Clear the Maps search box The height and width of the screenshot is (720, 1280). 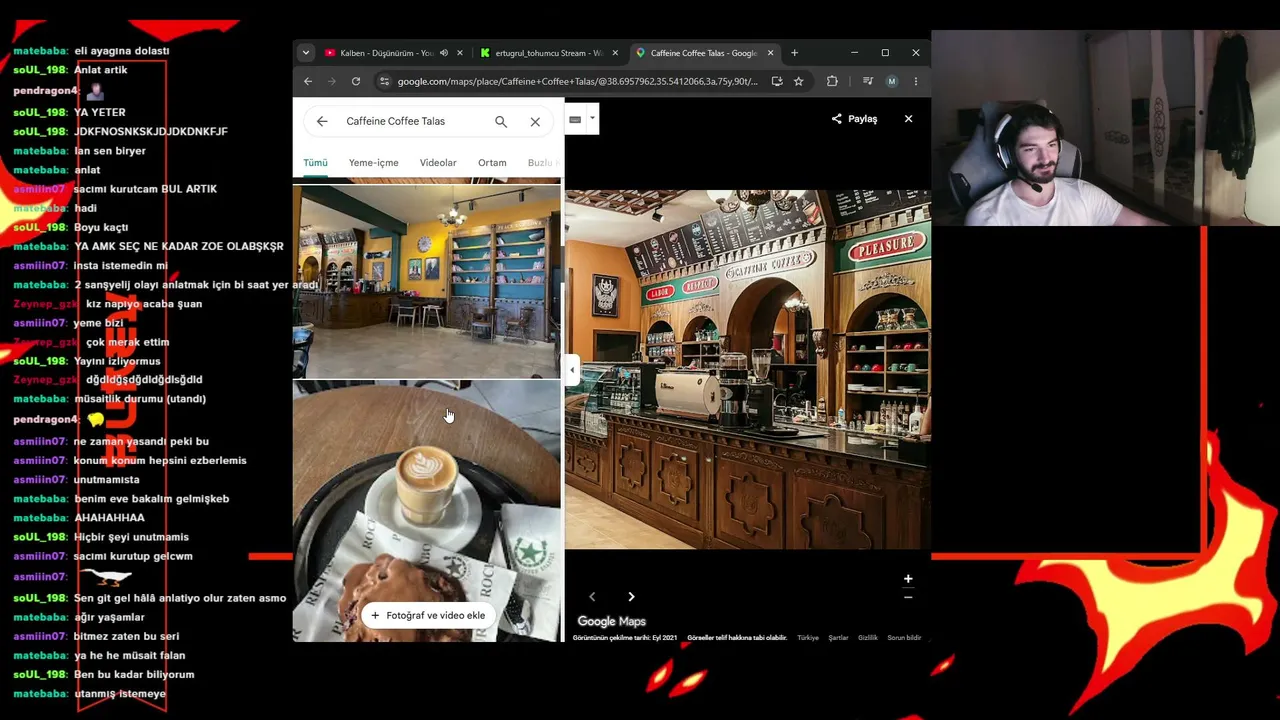pos(535,121)
